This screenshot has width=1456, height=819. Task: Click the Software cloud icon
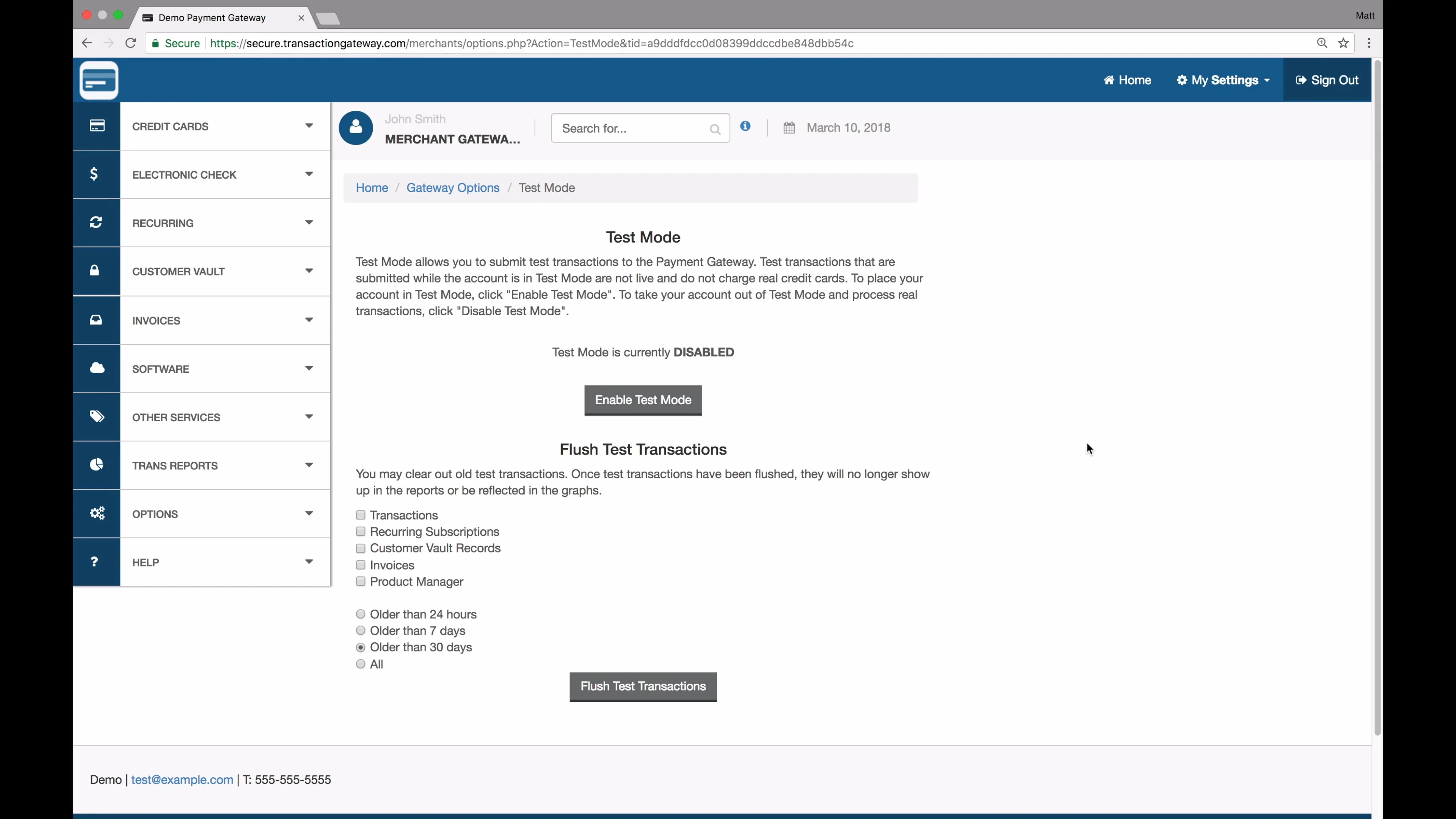point(97,369)
